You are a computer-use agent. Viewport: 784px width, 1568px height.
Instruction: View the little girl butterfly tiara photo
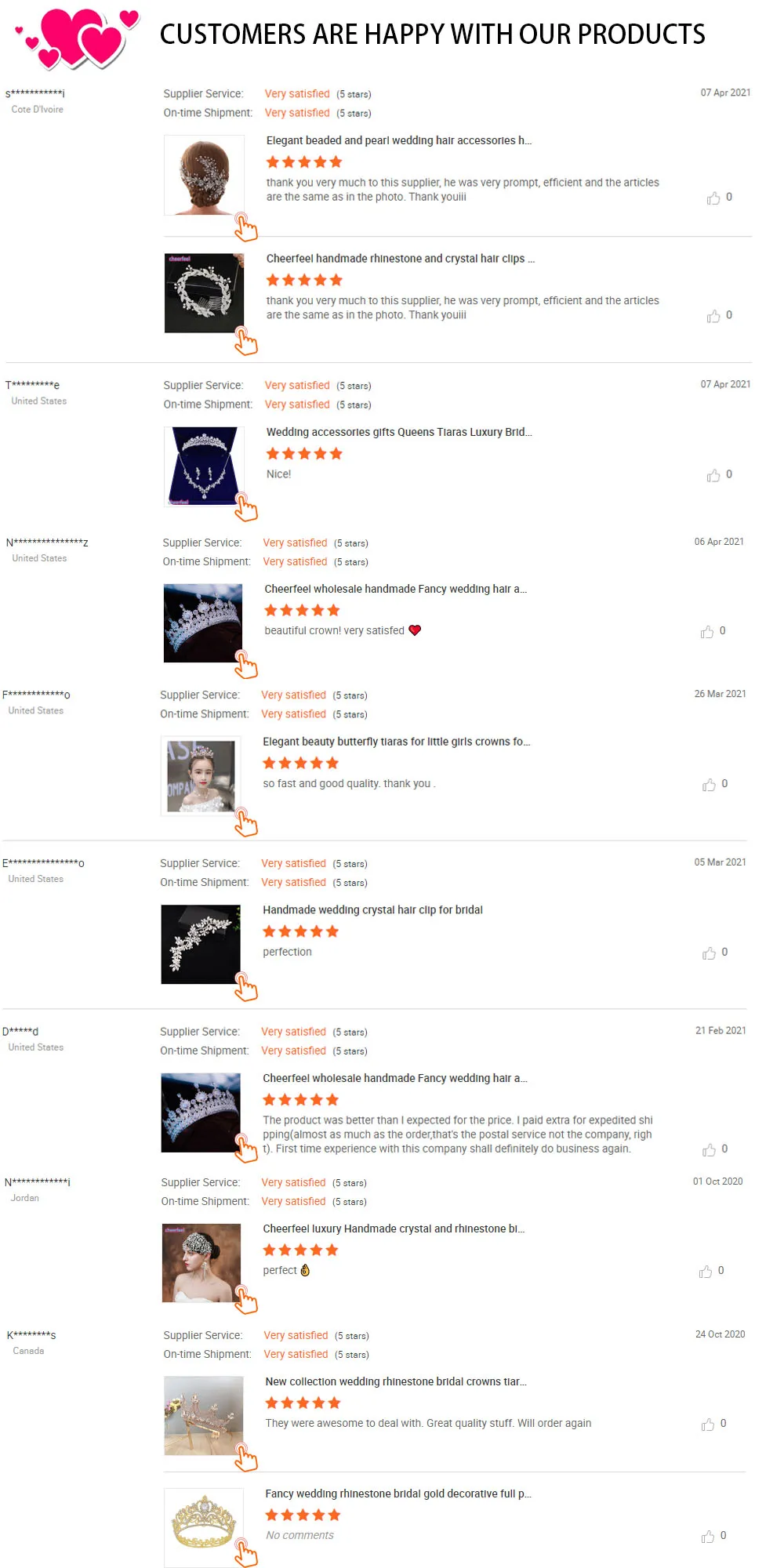point(201,776)
